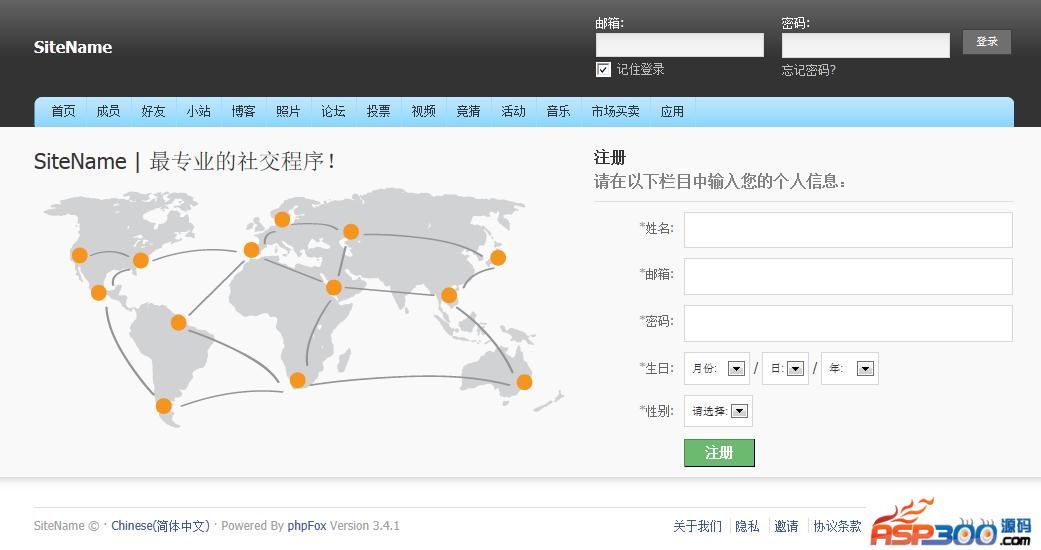Open the 关于我们 about us link
The width and height of the screenshot is (1041, 550).
point(697,526)
